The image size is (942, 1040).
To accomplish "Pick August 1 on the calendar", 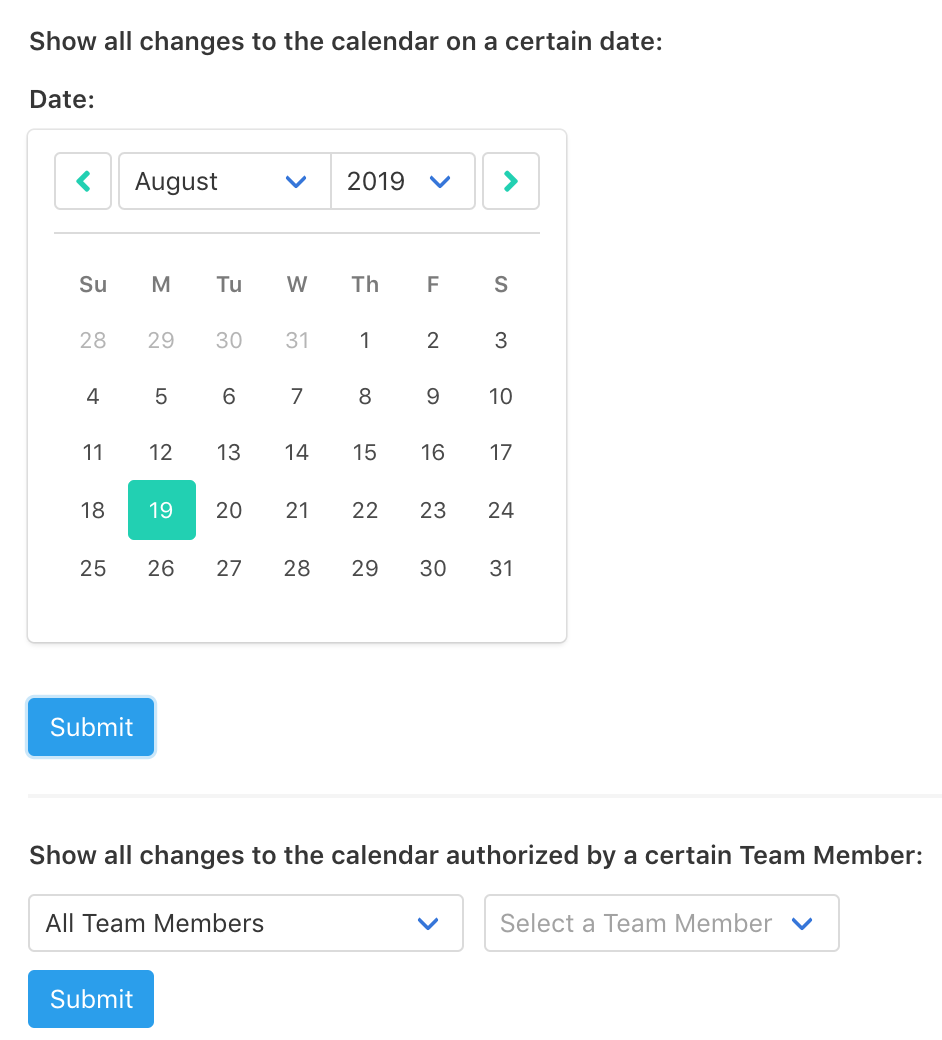I will click(365, 340).
